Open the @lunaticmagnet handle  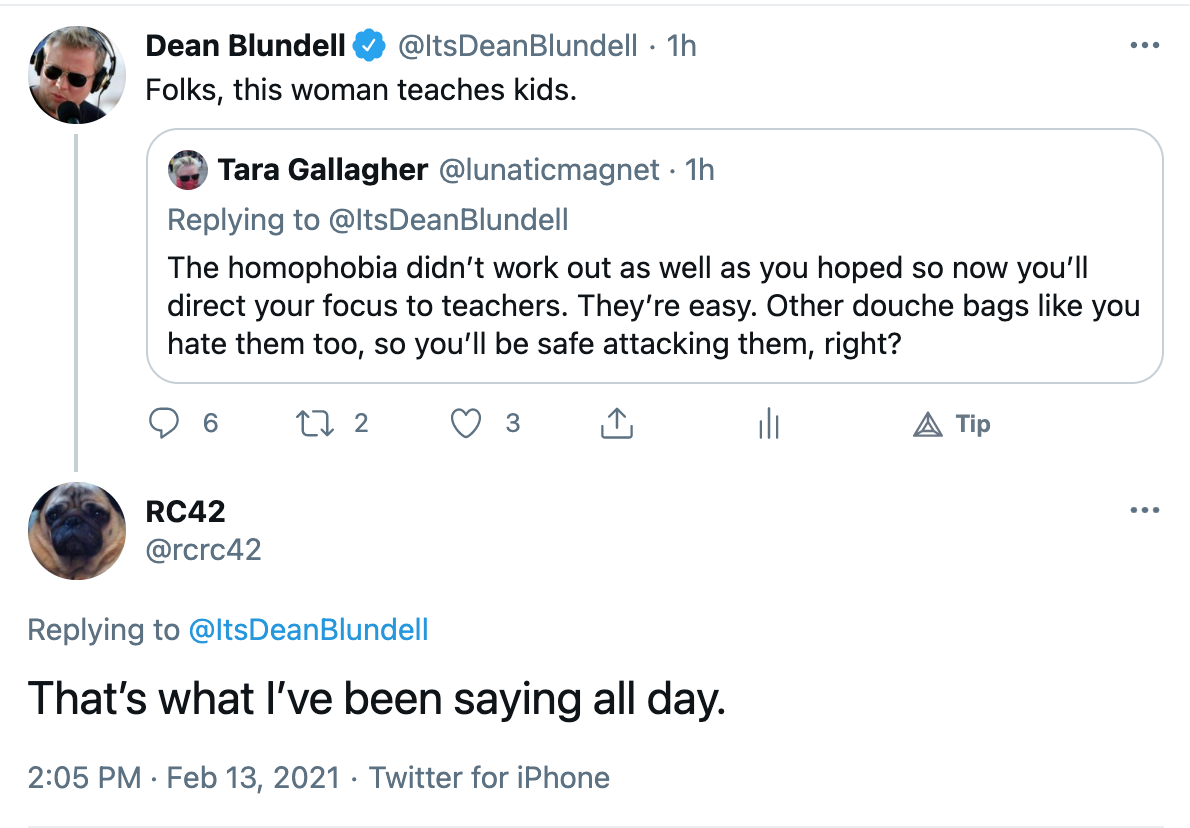549,170
